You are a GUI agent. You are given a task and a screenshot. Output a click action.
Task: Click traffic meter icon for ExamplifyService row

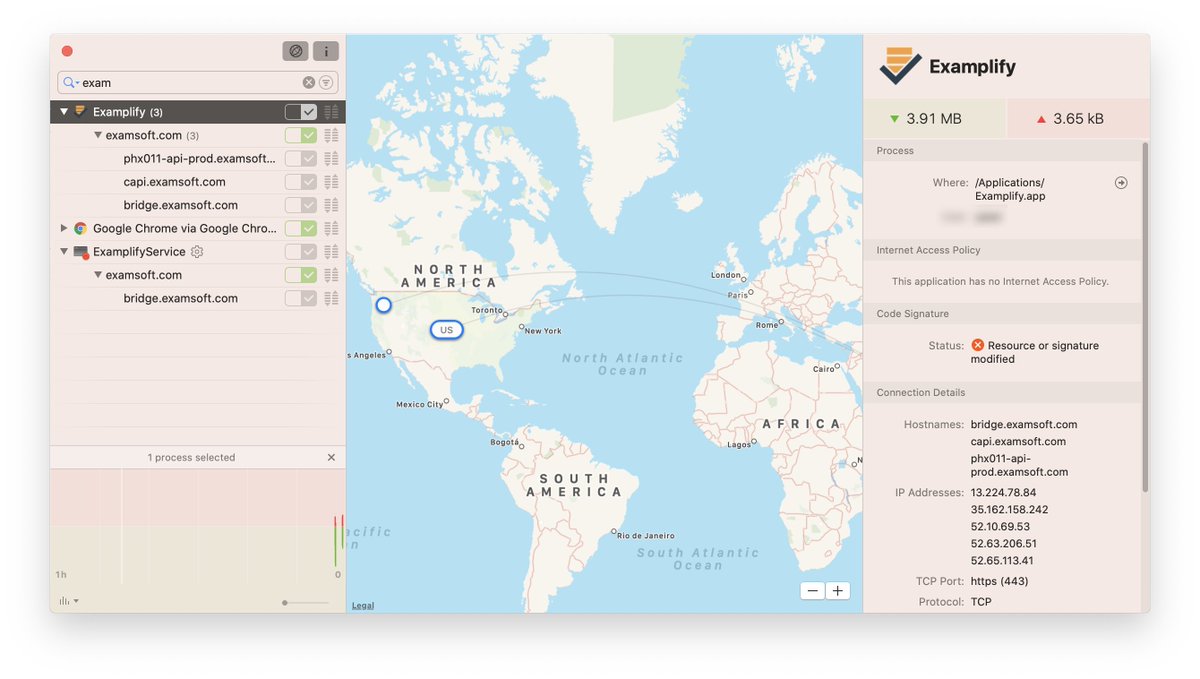pyautogui.click(x=331, y=252)
